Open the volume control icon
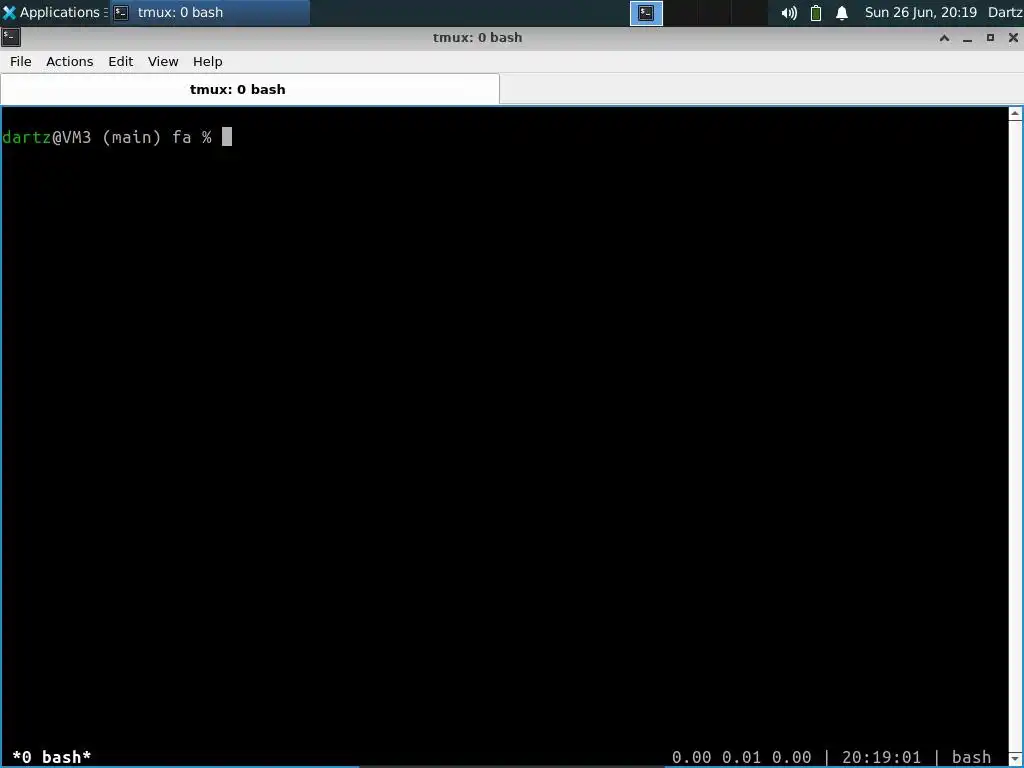 click(x=789, y=13)
